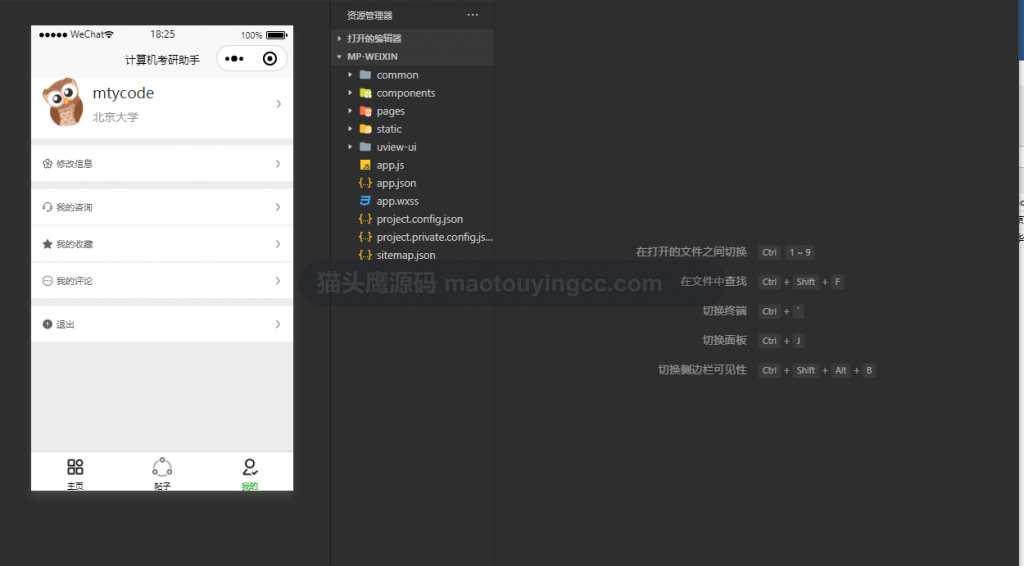Open the 我的评论 row arrow
Viewport: 1024px width, 566px height.
coord(278,281)
